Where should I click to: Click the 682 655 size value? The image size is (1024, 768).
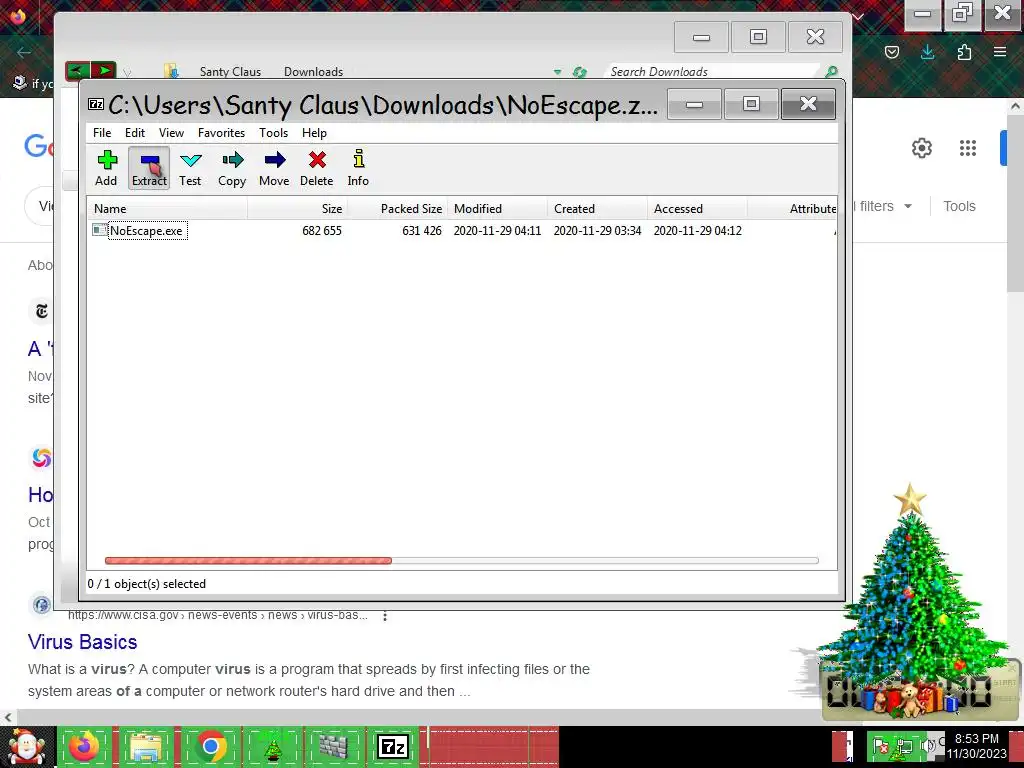click(321, 231)
